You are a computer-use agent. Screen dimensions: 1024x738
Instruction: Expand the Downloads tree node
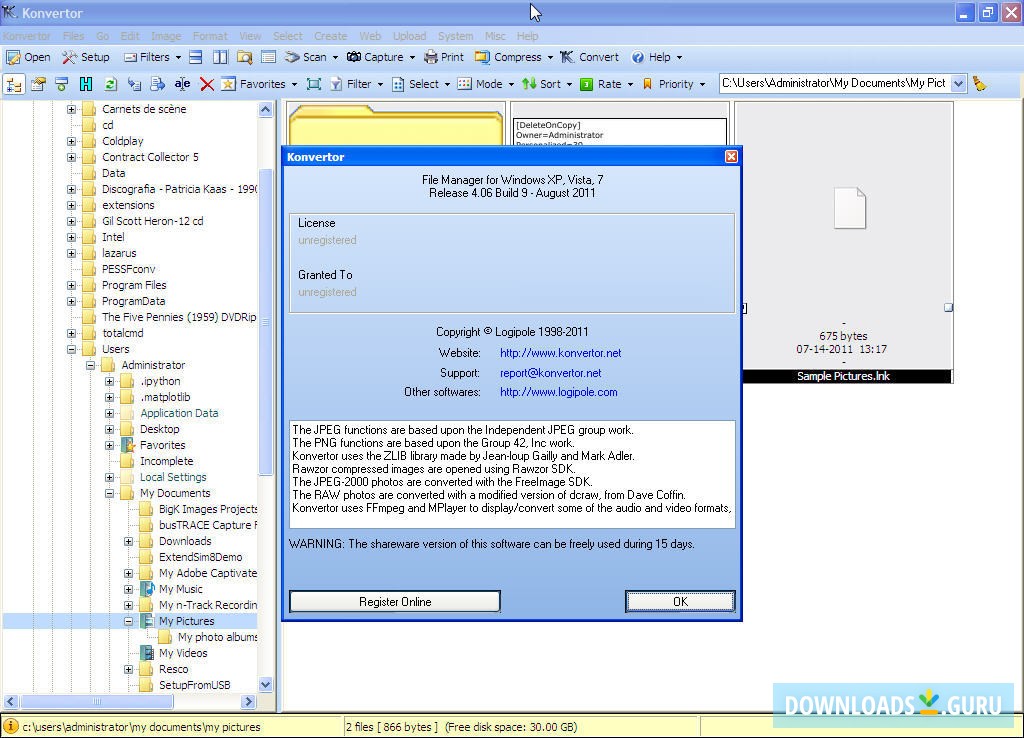click(129, 541)
